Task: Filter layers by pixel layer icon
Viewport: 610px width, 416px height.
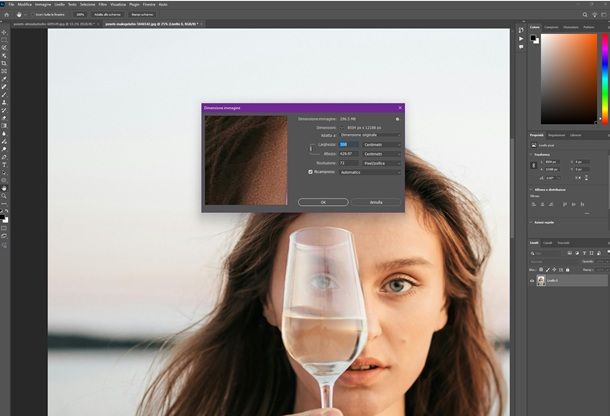Action: (x=570, y=253)
